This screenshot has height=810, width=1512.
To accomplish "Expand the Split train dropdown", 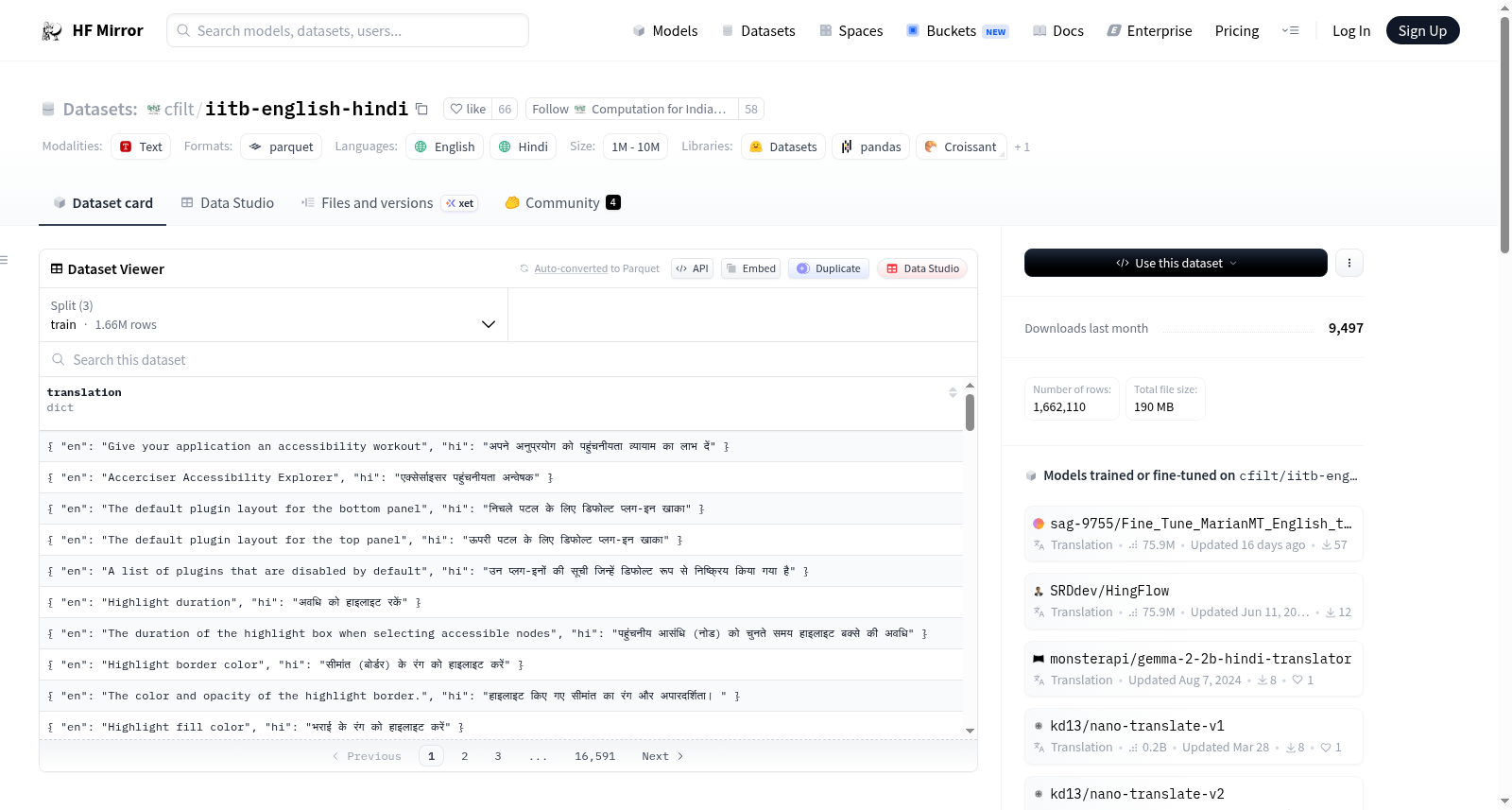I will [x=273, y=316].
